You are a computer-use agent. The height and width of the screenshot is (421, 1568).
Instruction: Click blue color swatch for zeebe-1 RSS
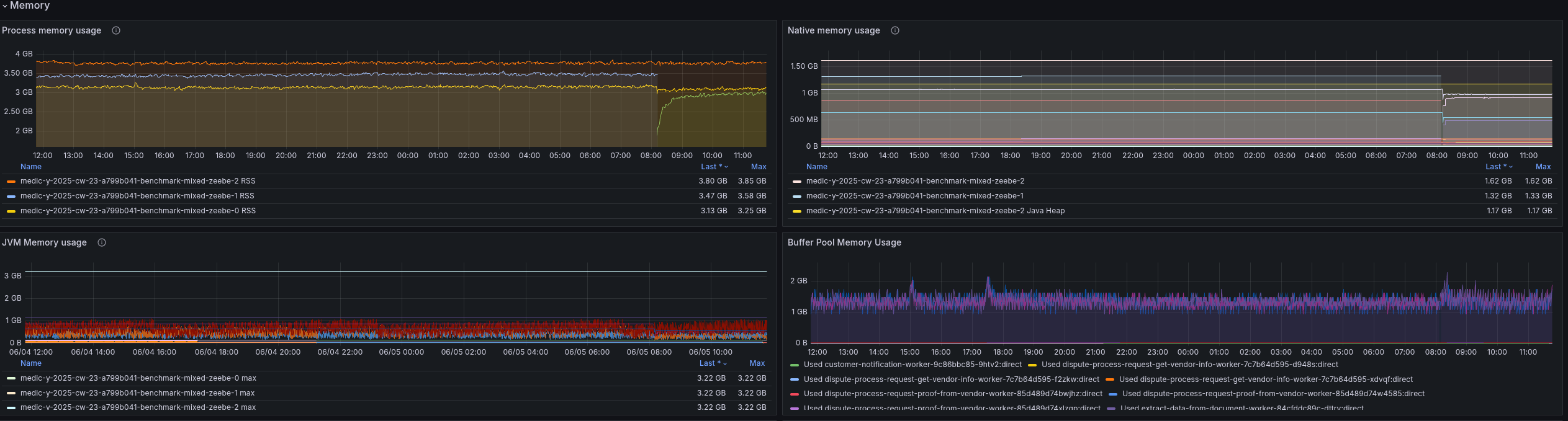[x=11, y=197]
